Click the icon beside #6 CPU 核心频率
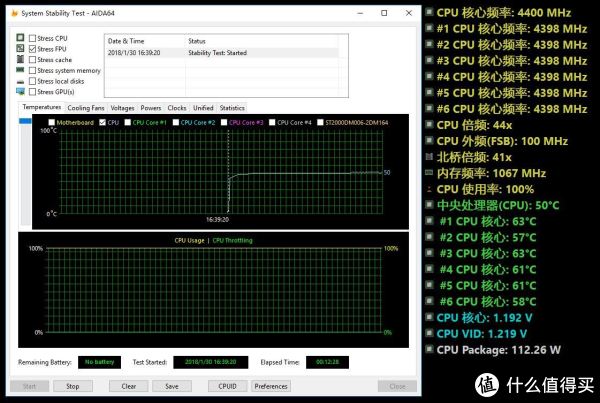 [x=429, y=109]
